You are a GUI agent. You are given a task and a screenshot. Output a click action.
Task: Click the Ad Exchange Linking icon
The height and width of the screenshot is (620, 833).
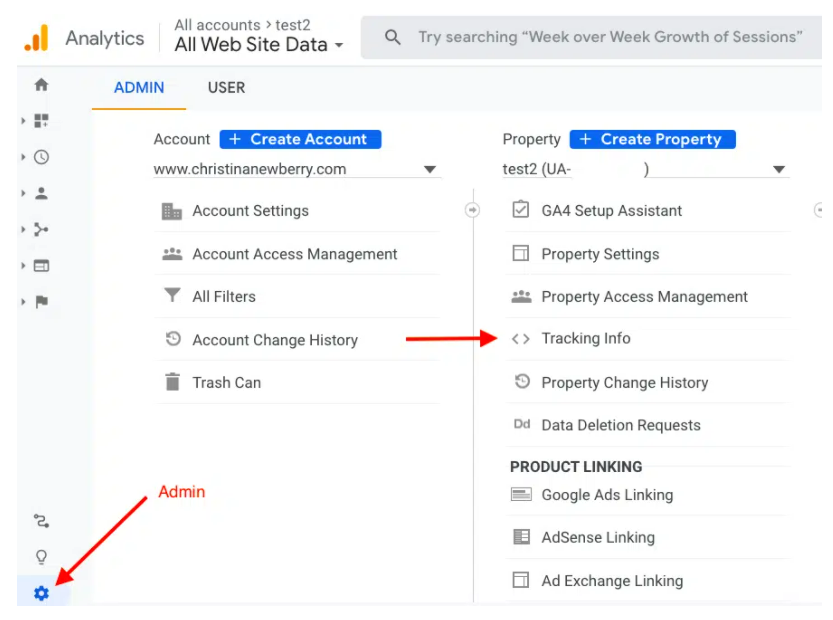[521, 580]
